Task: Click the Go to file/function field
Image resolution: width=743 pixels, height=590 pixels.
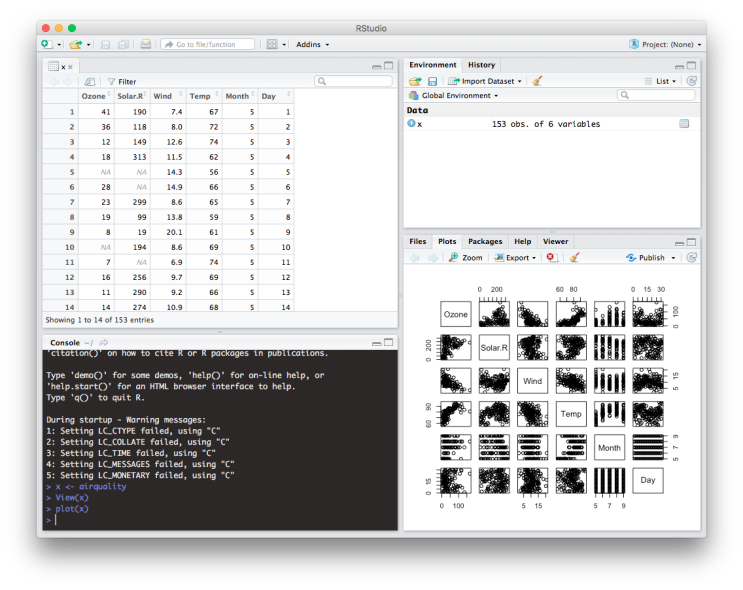Action: (207, 45)
